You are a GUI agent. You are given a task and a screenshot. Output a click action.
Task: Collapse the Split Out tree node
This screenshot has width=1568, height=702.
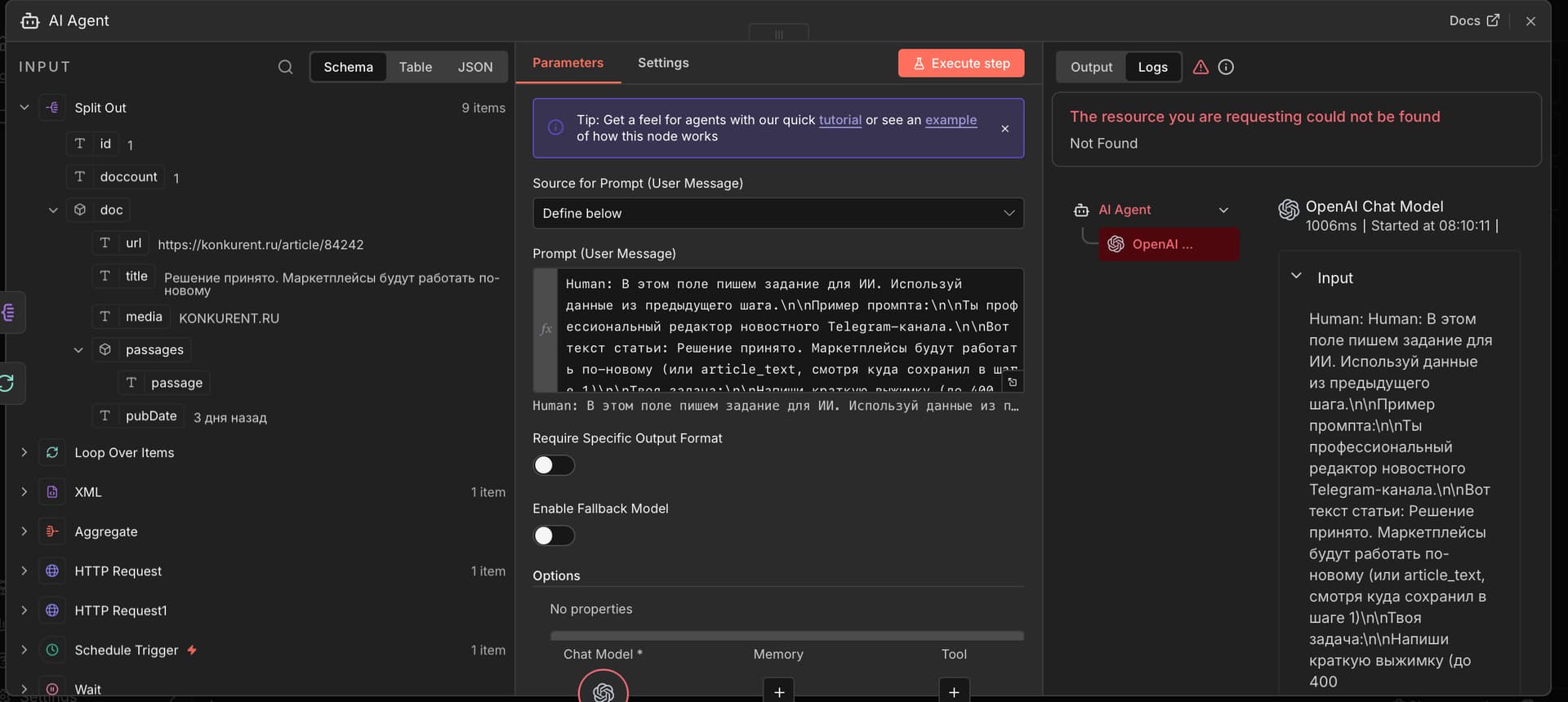[24, 108]
